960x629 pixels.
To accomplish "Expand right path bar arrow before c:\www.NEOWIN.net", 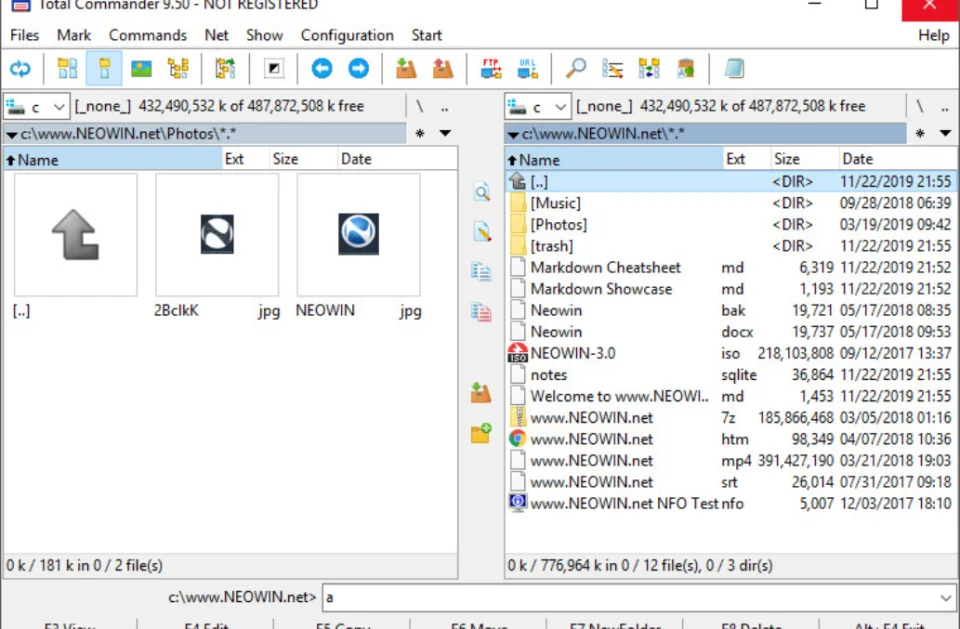I will (513, 134).
